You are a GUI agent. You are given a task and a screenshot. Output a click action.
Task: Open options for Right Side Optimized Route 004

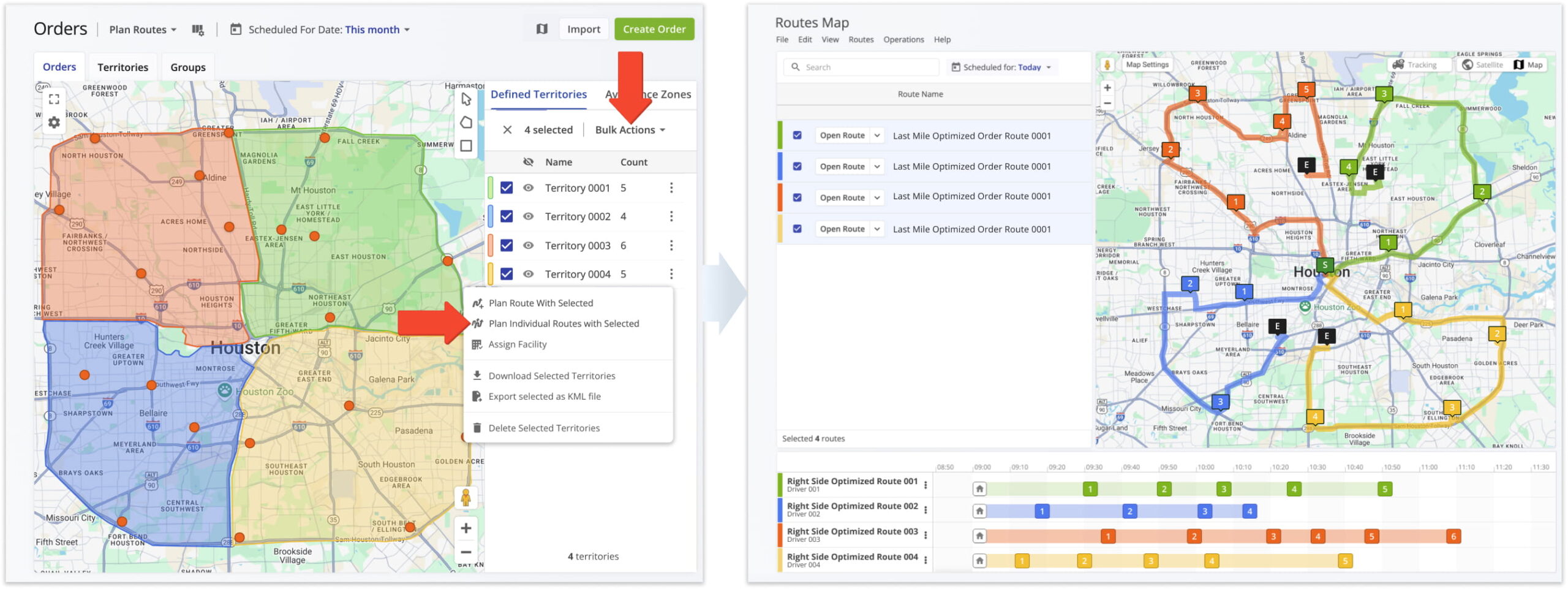[x=925, y=560]
